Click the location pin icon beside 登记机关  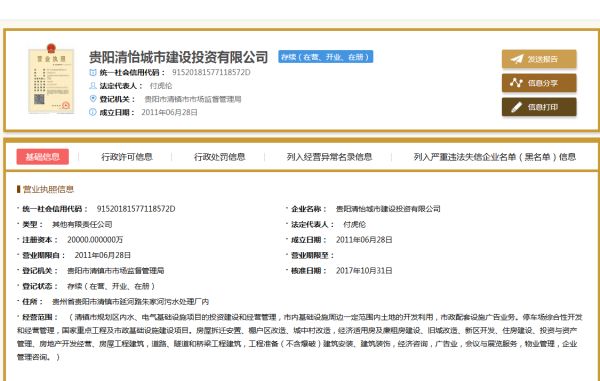(93, 99)
